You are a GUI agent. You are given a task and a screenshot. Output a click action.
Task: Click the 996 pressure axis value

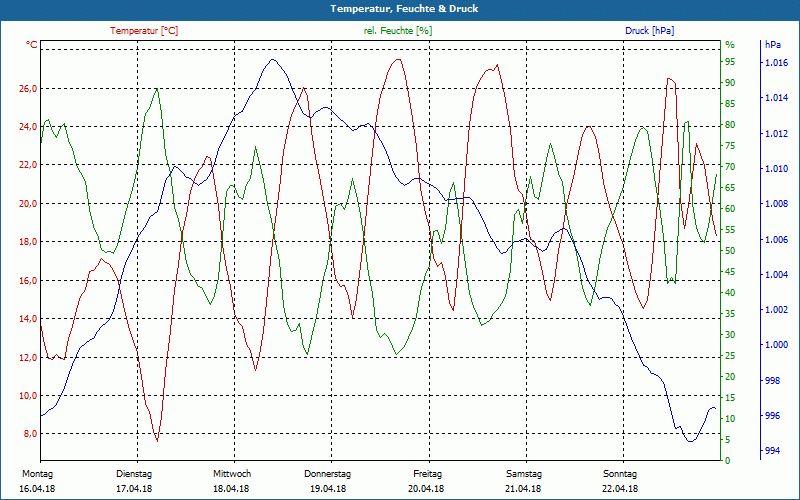pos(773,416)
